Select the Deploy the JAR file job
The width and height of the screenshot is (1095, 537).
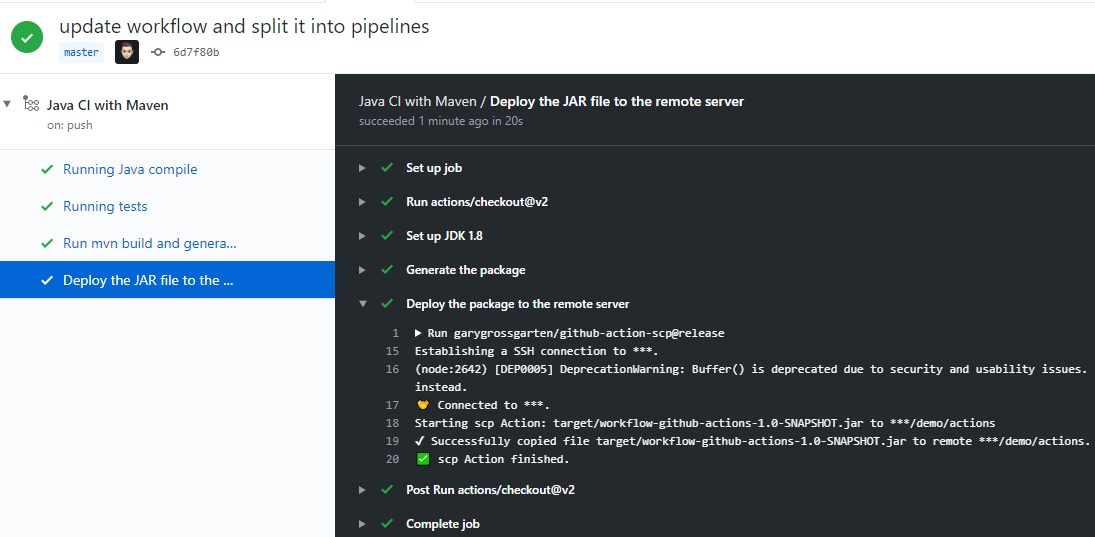[x=148, y=280]
